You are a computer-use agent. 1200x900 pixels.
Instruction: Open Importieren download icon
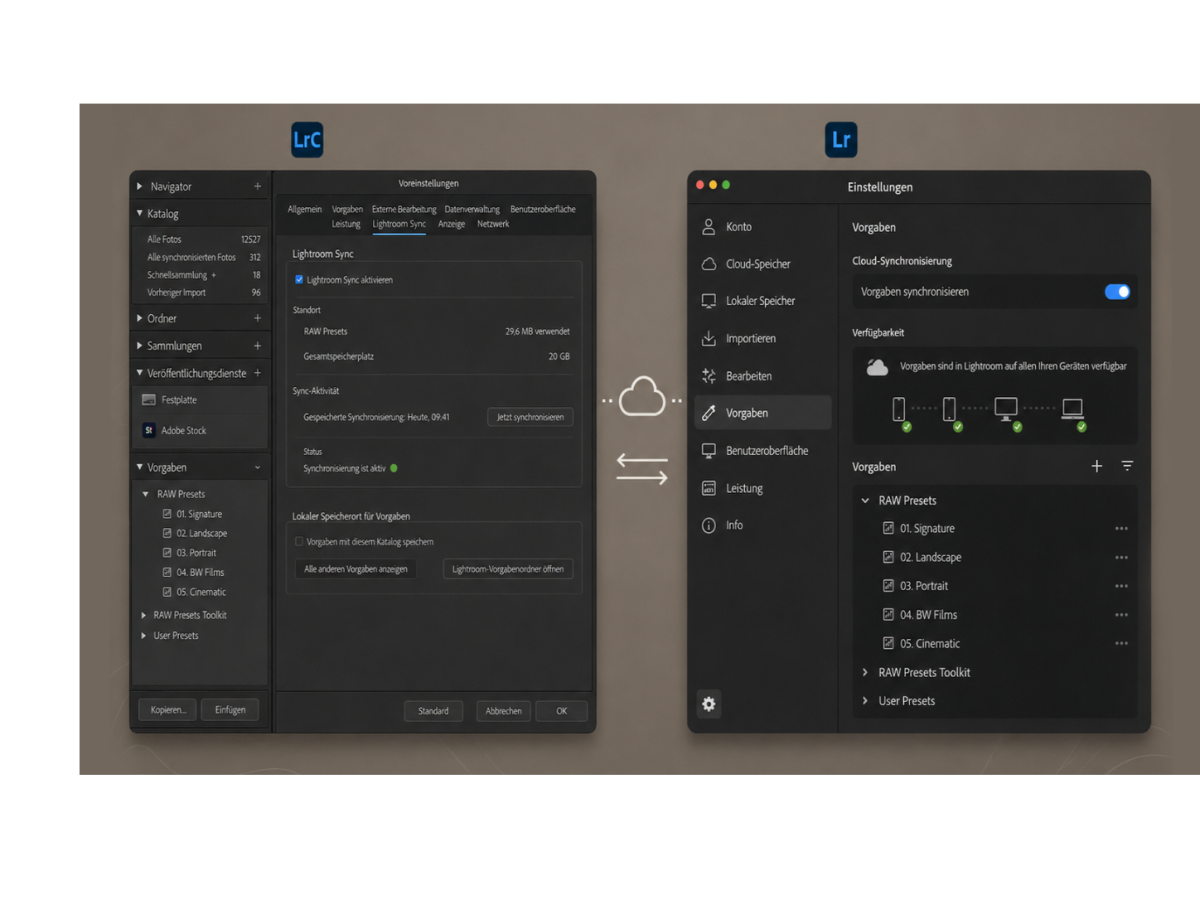pos(709,338)
